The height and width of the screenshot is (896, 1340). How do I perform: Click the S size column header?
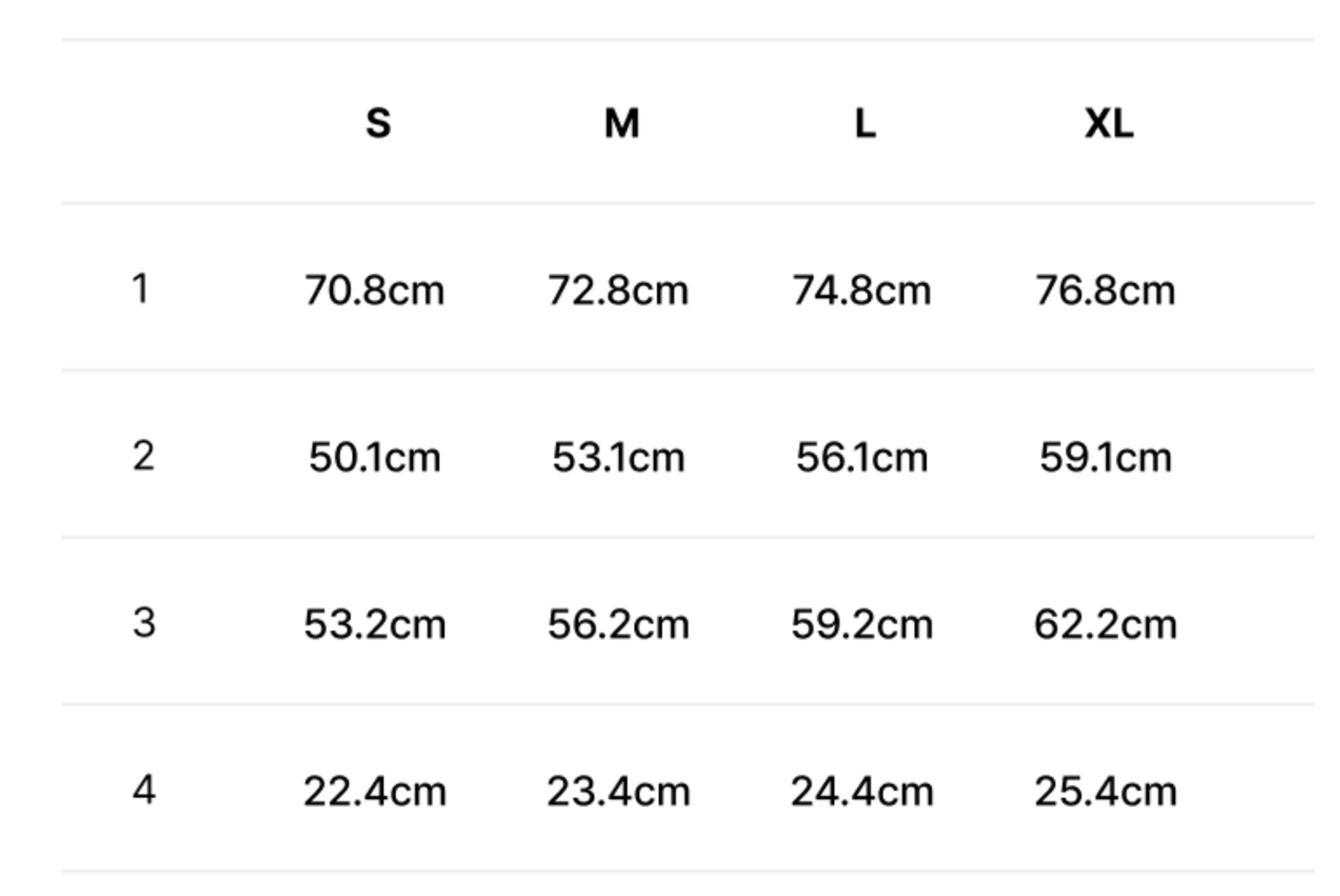pyautogui.click(x=378, y=124)
